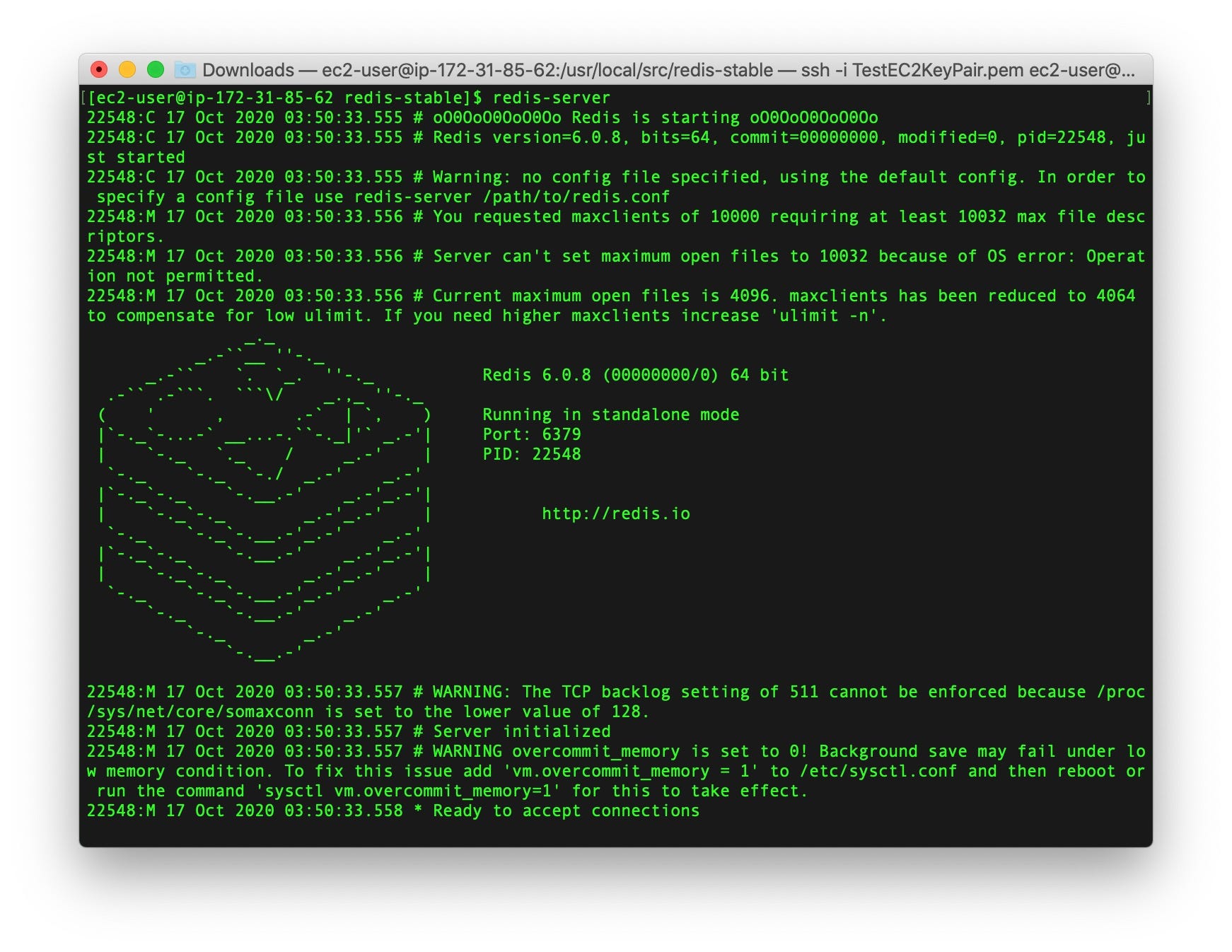Viewport: 1232px width, 952px height.
Task: Click the 'WARNING overcommit_memory is set to 0' line
Action: pyautogui.click(x=615, y=751)
